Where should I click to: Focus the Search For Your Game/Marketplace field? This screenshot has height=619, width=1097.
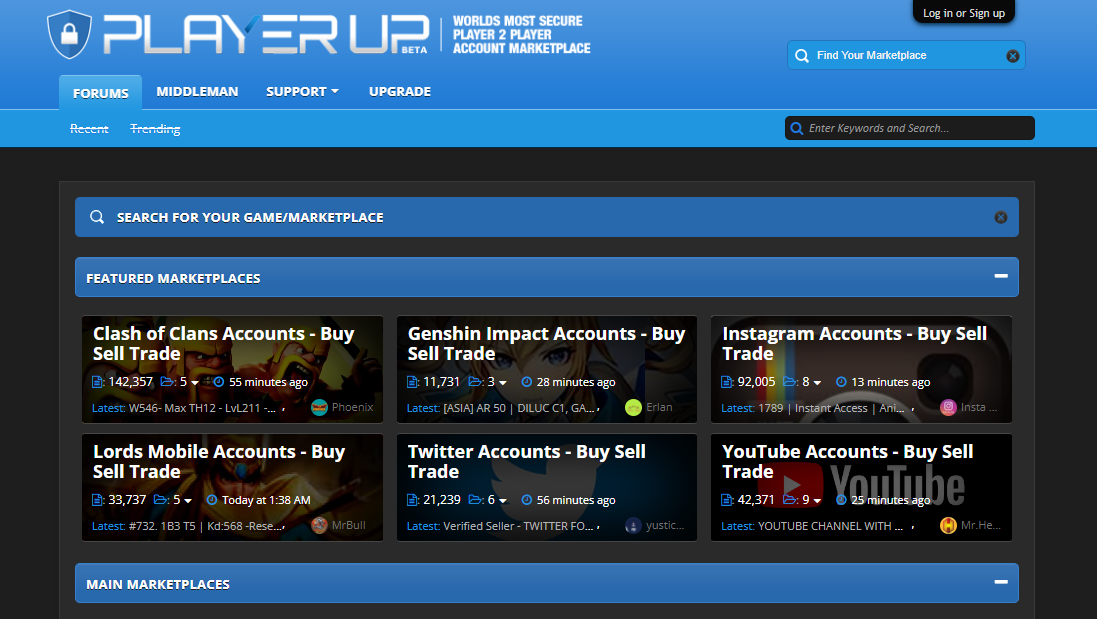546,217
